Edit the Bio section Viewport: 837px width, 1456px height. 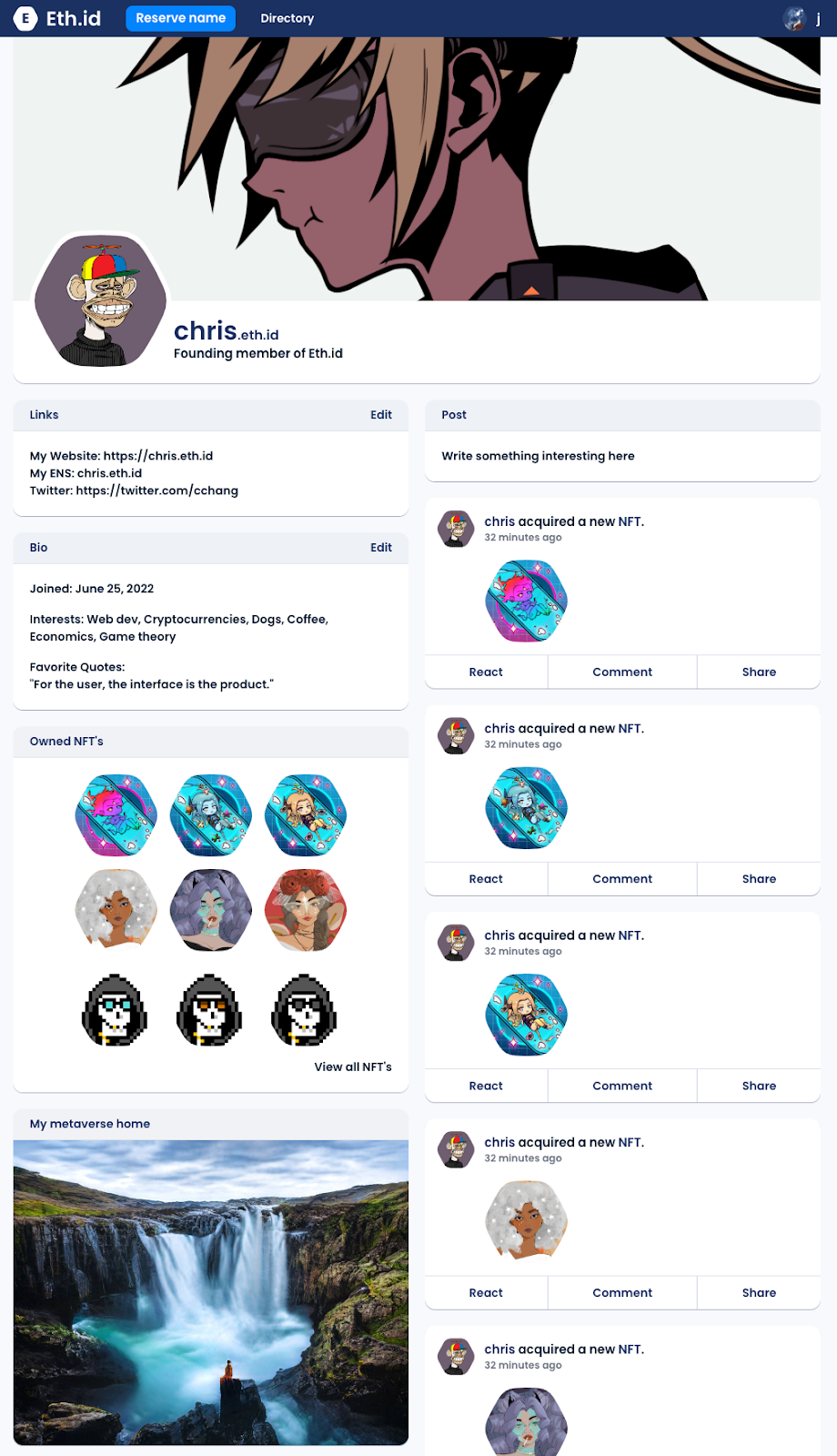(381, 548)
